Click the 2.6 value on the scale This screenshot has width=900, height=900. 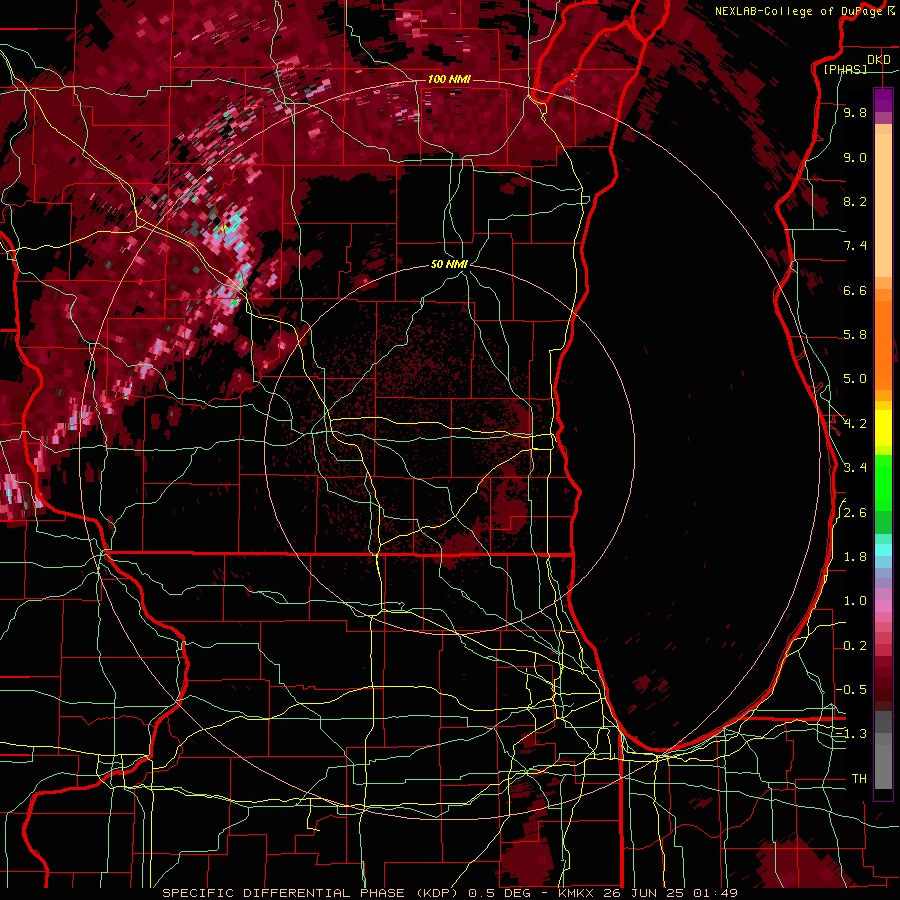coord(855,513)
